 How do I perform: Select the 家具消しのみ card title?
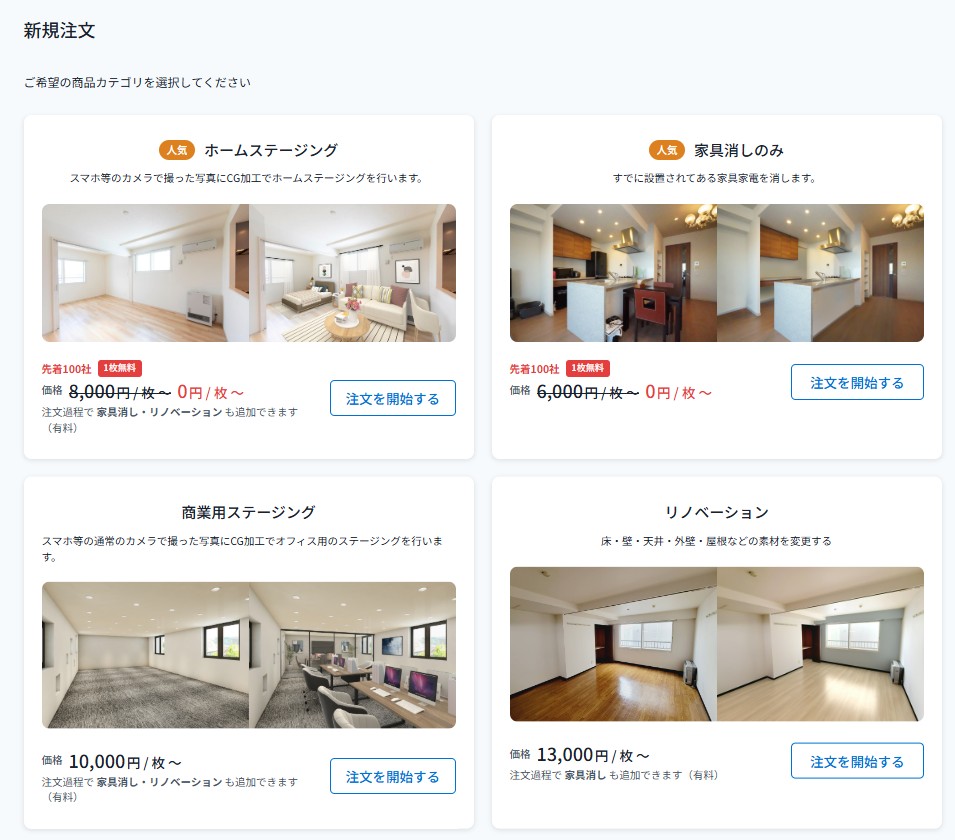pos(739,150)
